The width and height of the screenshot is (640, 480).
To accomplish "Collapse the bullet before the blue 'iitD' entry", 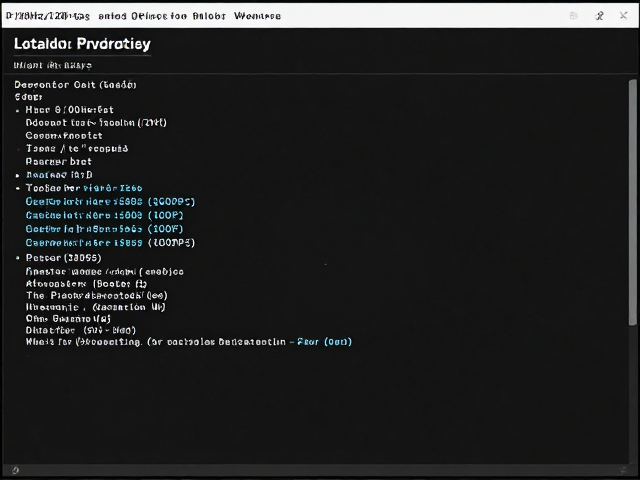I will (18, 176).
